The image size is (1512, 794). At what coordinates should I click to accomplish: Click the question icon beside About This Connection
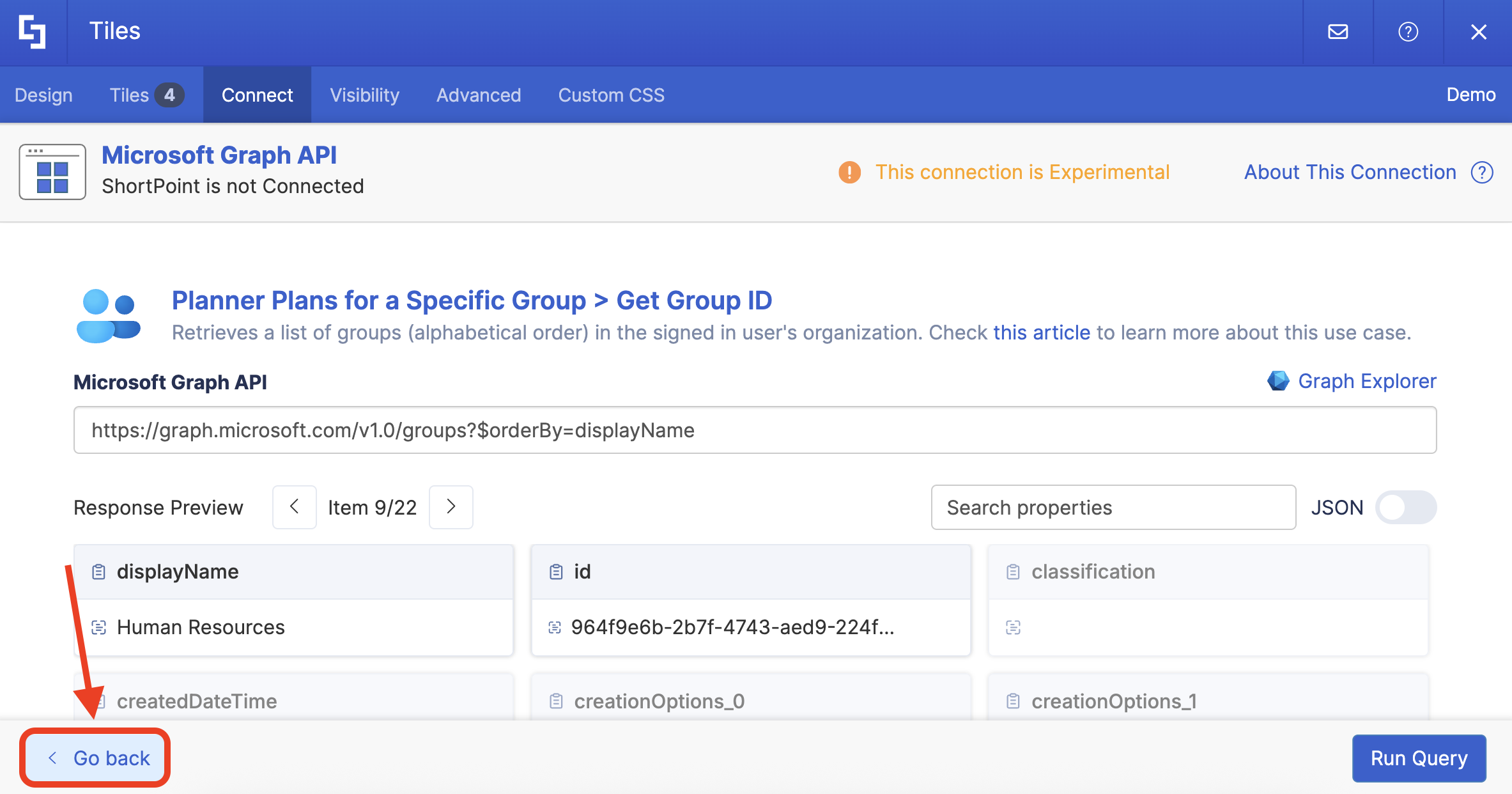1482,173
